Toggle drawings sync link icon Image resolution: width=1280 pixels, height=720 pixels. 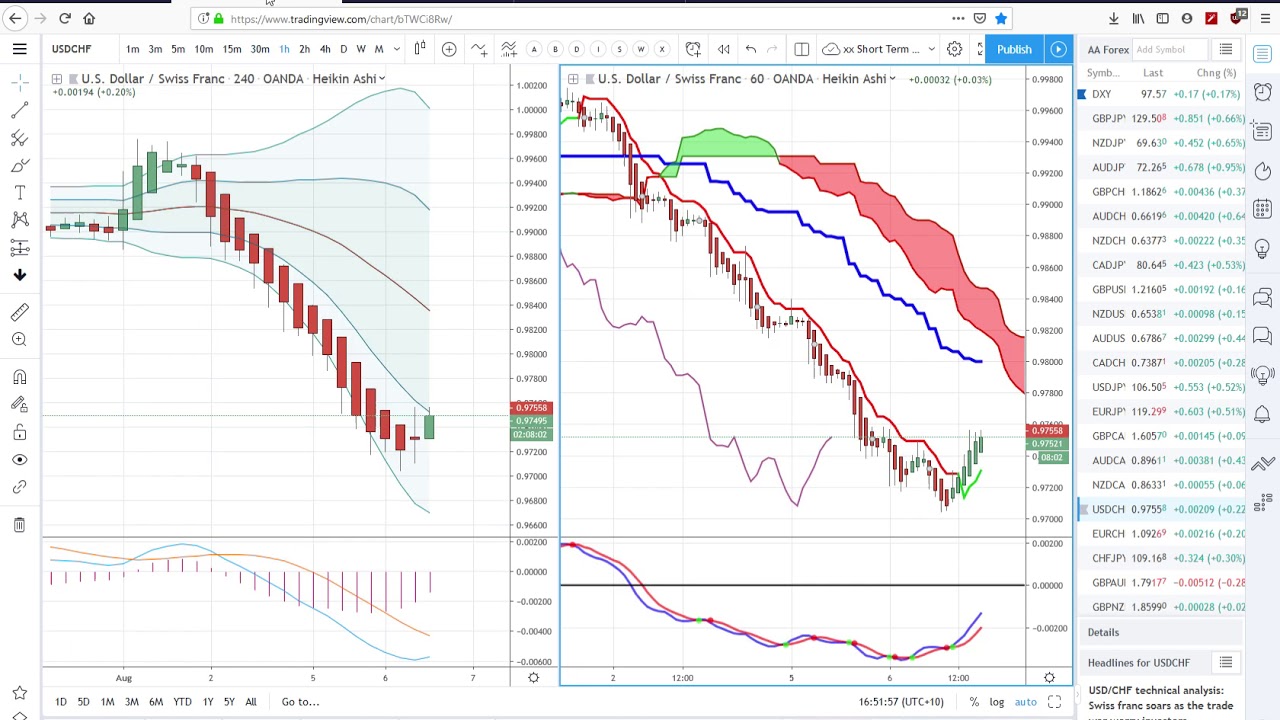point(19,486)
